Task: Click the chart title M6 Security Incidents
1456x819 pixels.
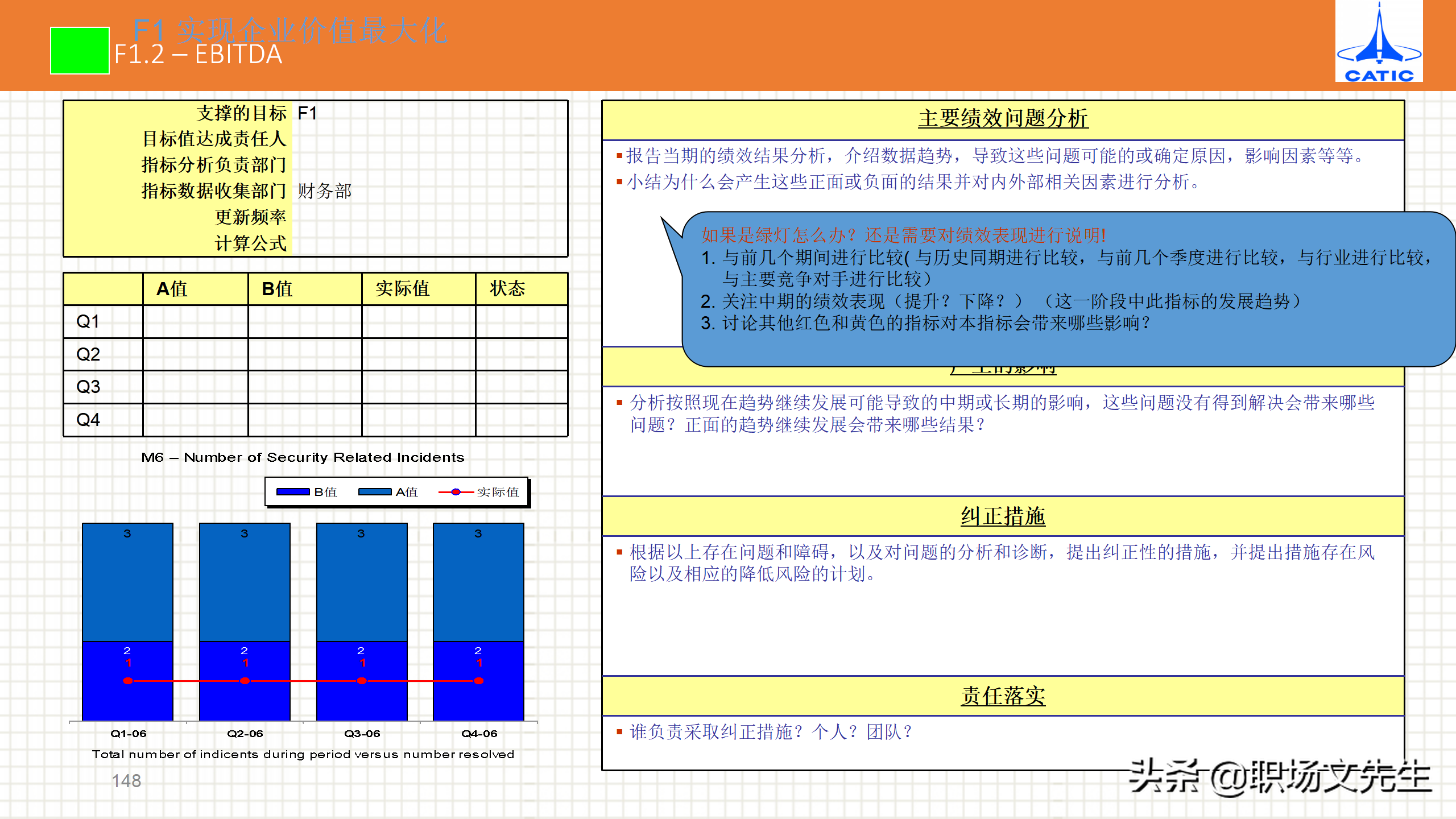Action: point(303,457)
